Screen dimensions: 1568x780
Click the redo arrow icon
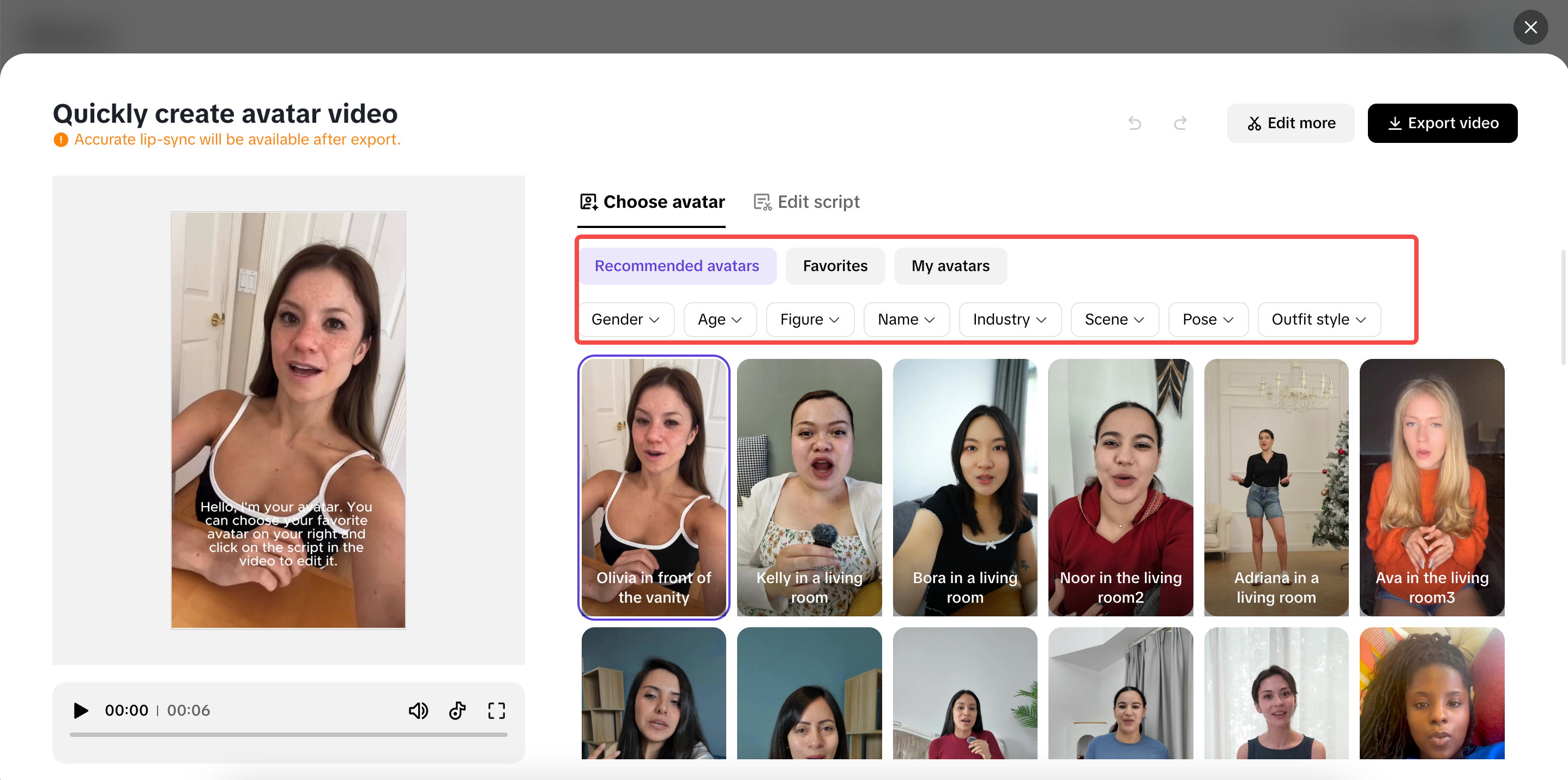pyautogui.click(x=1180, y=123)
